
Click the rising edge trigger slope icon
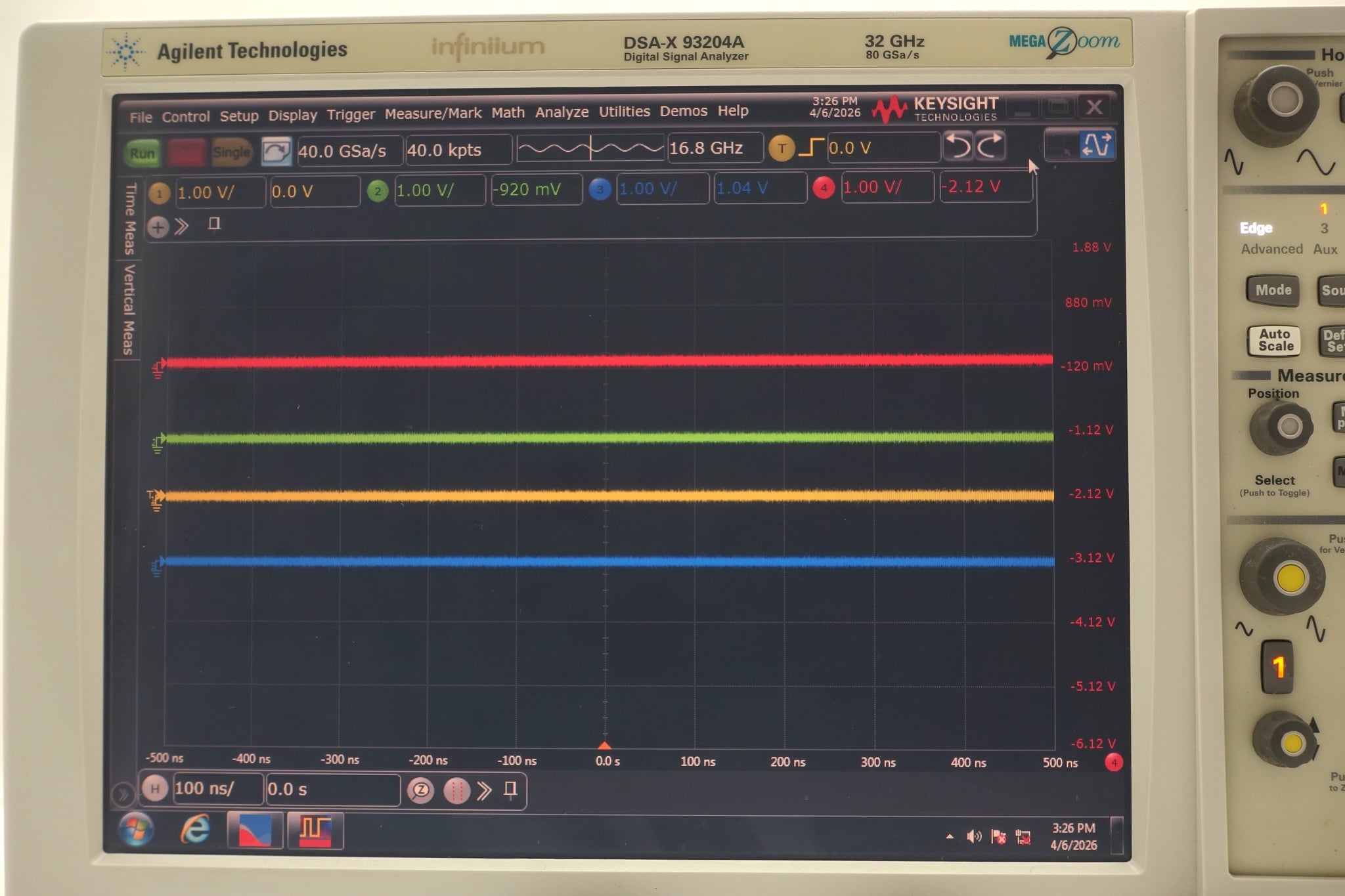(812, 147)
